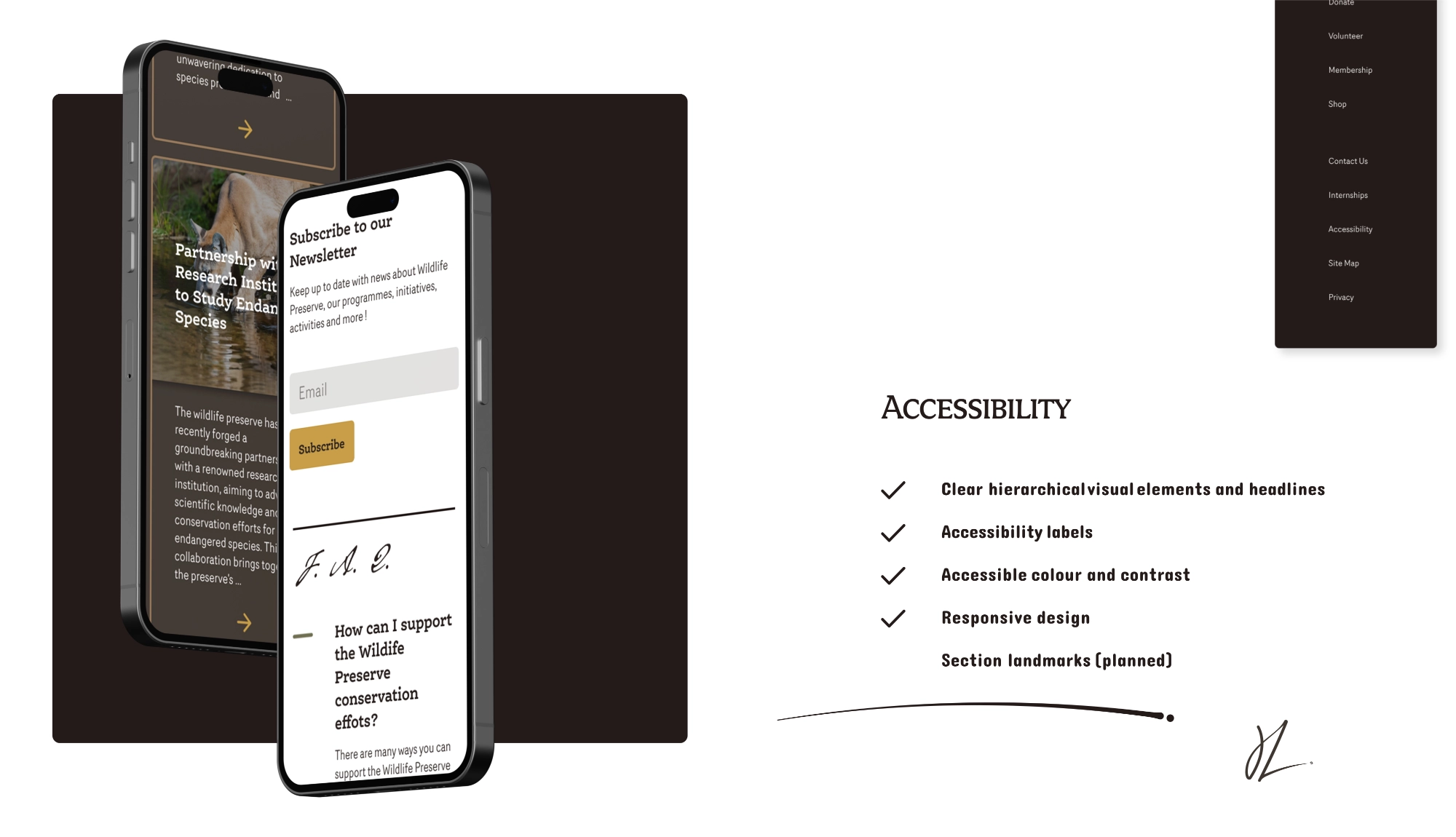Click the Internships navigation item
Viewport: 1456px width, 837px height.
coord(1348,195)
